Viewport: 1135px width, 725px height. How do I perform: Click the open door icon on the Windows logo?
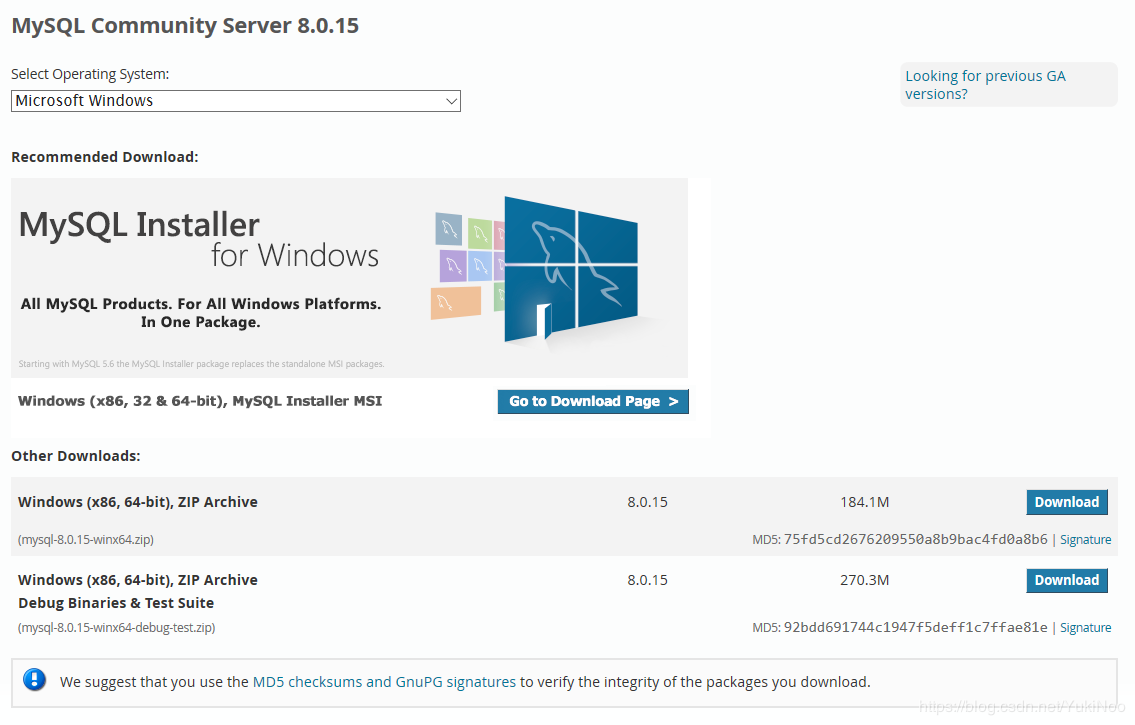coord(544,321)
